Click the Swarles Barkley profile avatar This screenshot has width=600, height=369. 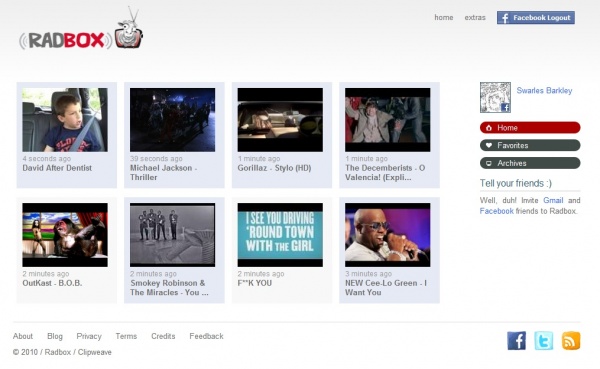point(495,97)
